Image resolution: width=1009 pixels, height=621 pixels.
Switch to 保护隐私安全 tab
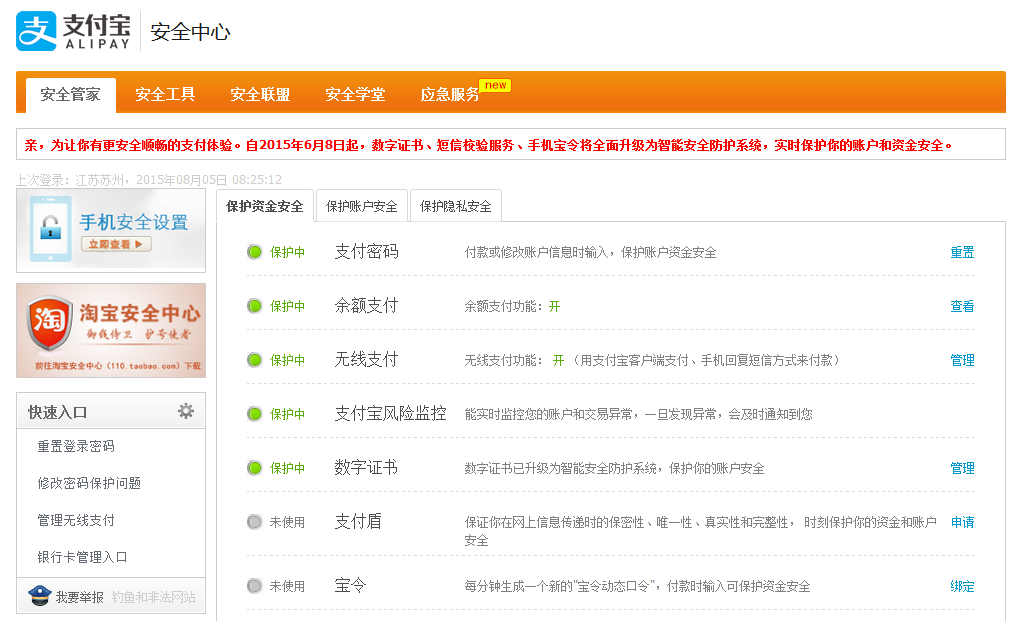[456, 206]
